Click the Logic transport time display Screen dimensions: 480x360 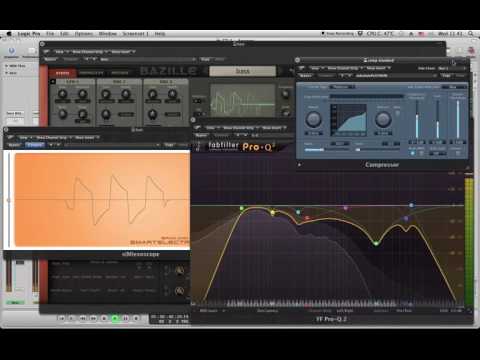[x=170, y=319]
